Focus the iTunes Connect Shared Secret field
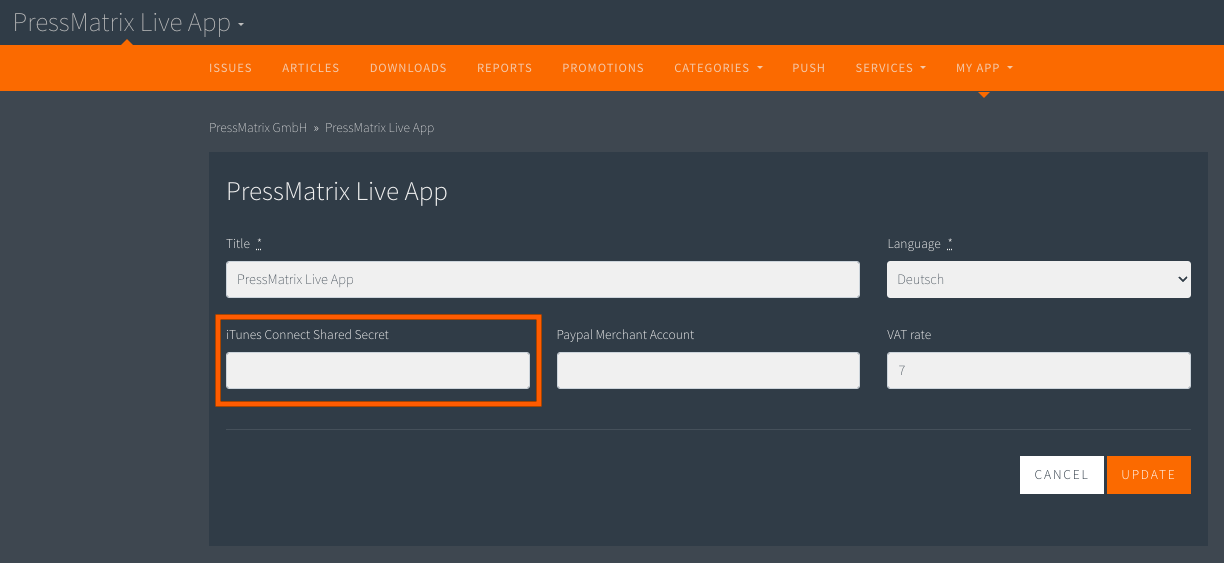The image size is (1224, 563). click(x=378, y=370)
